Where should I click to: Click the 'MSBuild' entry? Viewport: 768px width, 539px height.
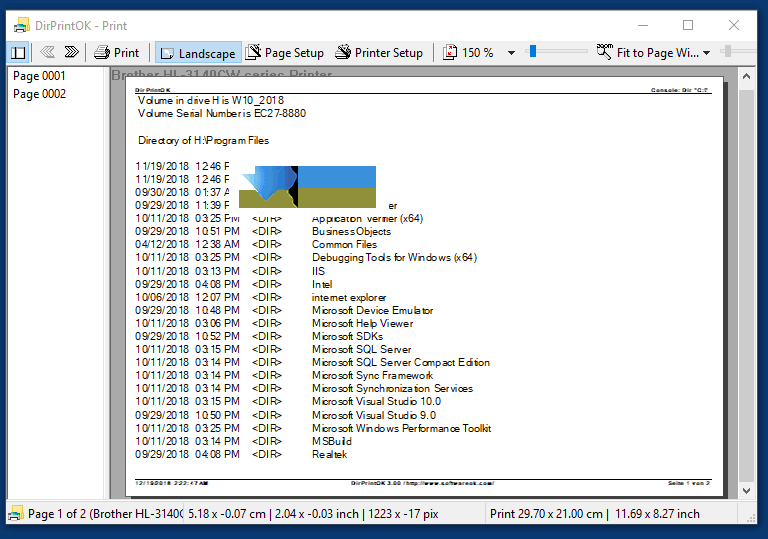tap(332, 441)
